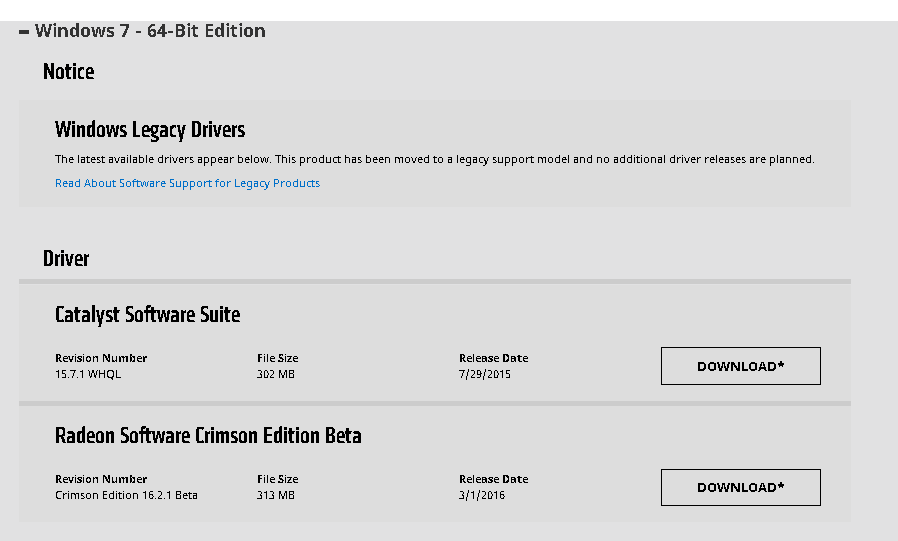Screen dimensions: 898x541
Task: Click the 7/29/2015 release date
Action: (x=485, y=375)
